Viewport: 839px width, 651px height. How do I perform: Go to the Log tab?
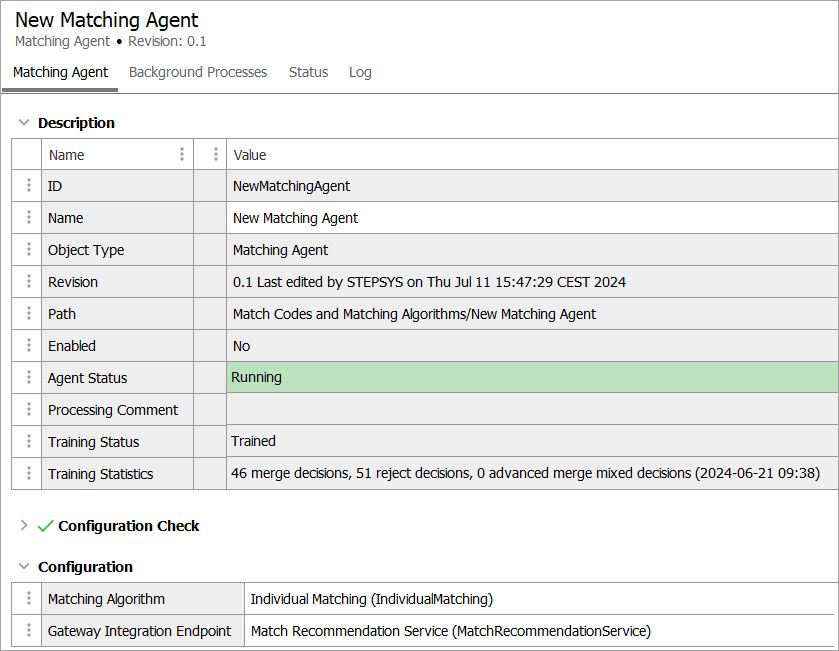click(x=360, y=72)
